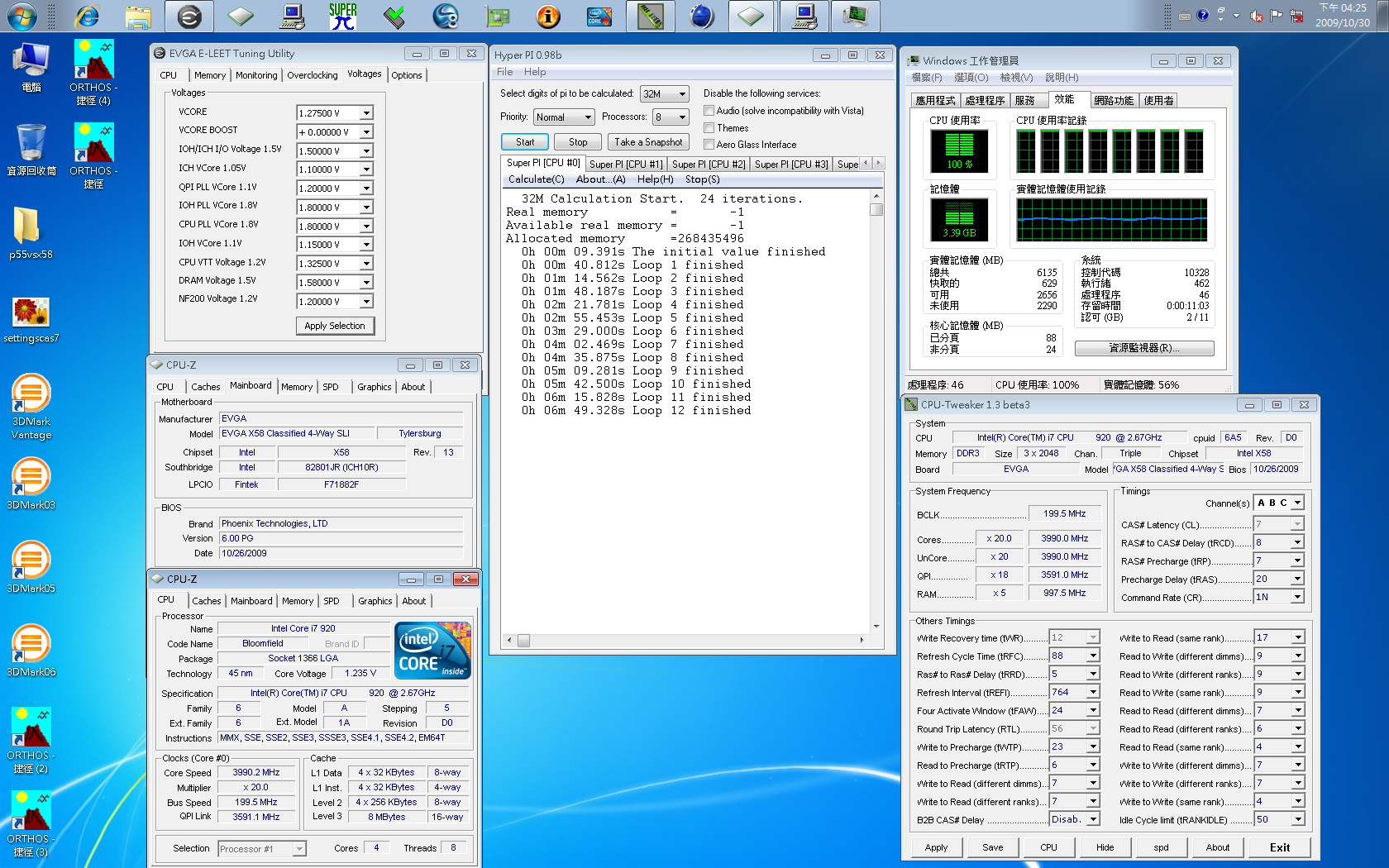Open Windows Explorer folder taskbar icon
The width and height of the screenshot is (1389, 868).
tap(138, 16)
